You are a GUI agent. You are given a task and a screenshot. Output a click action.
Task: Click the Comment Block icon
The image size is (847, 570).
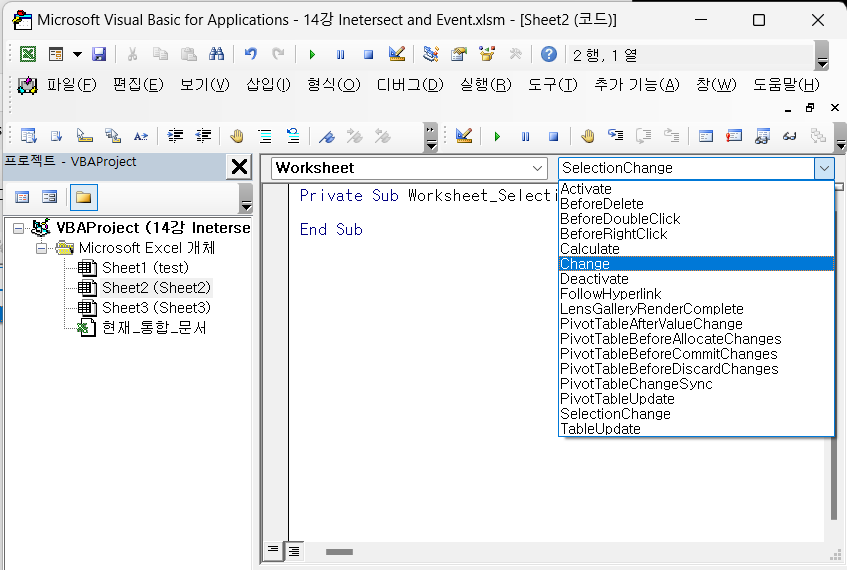coord(265,136)
